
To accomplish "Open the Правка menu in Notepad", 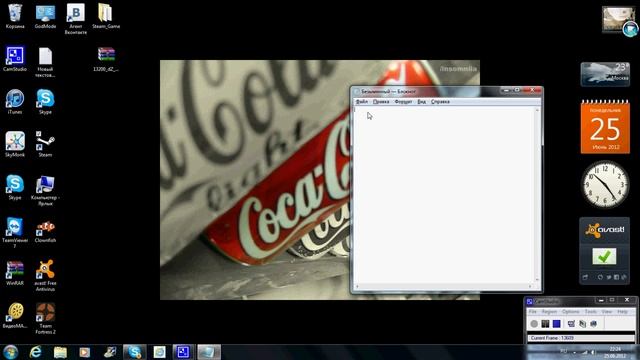I will click(381, 102).
